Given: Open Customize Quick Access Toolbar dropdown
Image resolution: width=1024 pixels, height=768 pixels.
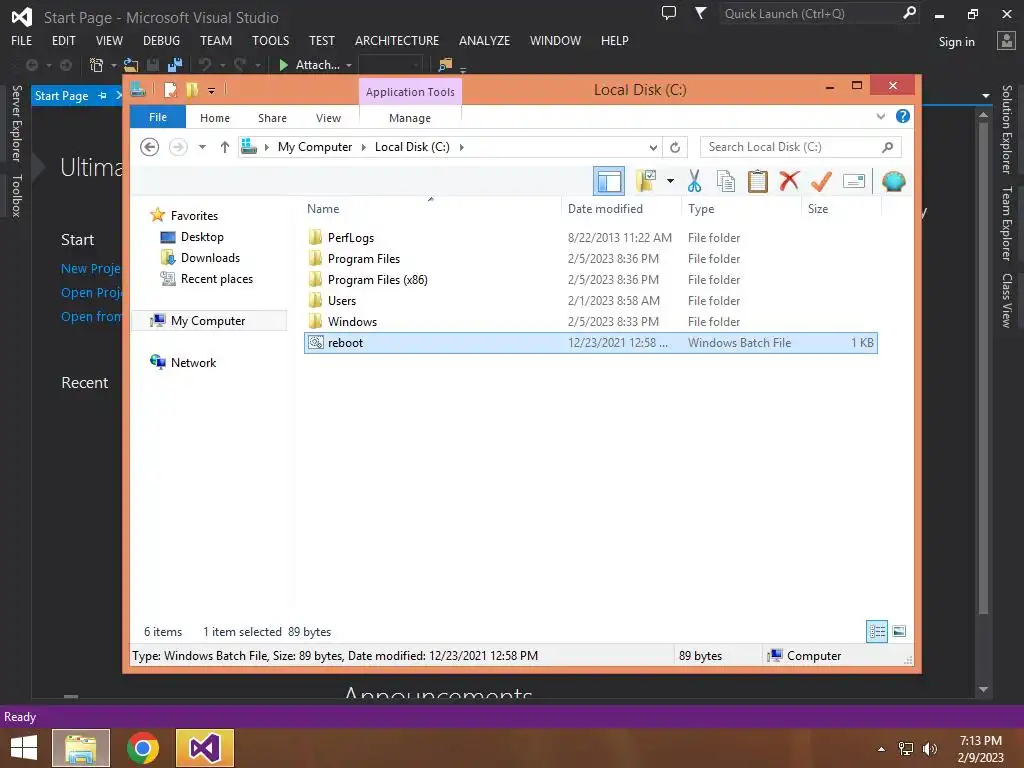Looking at the screenshot, I should (x=212, y=91).
